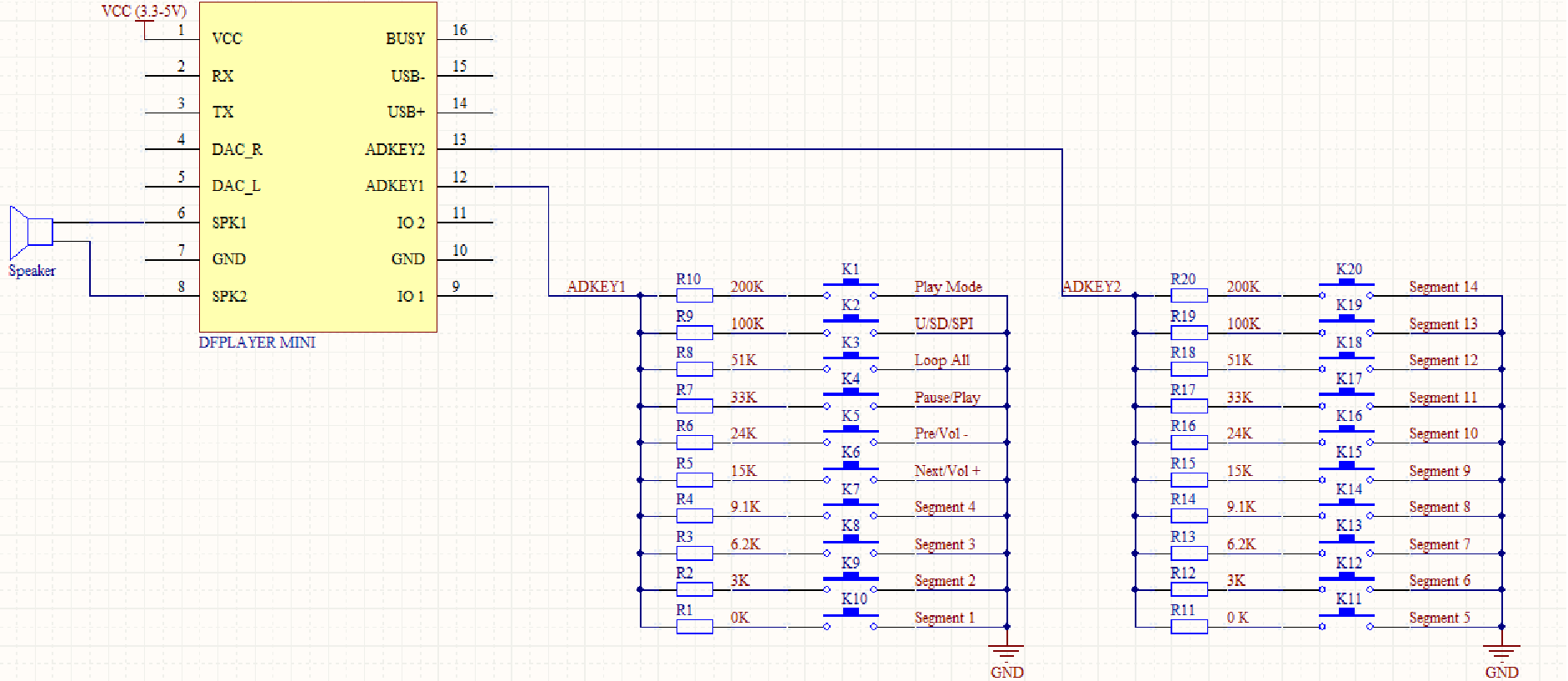Screen dimensions: 1568x681
Task: Select the ADKEY2 net label near R20
Action: click(x=1092, y=287)
